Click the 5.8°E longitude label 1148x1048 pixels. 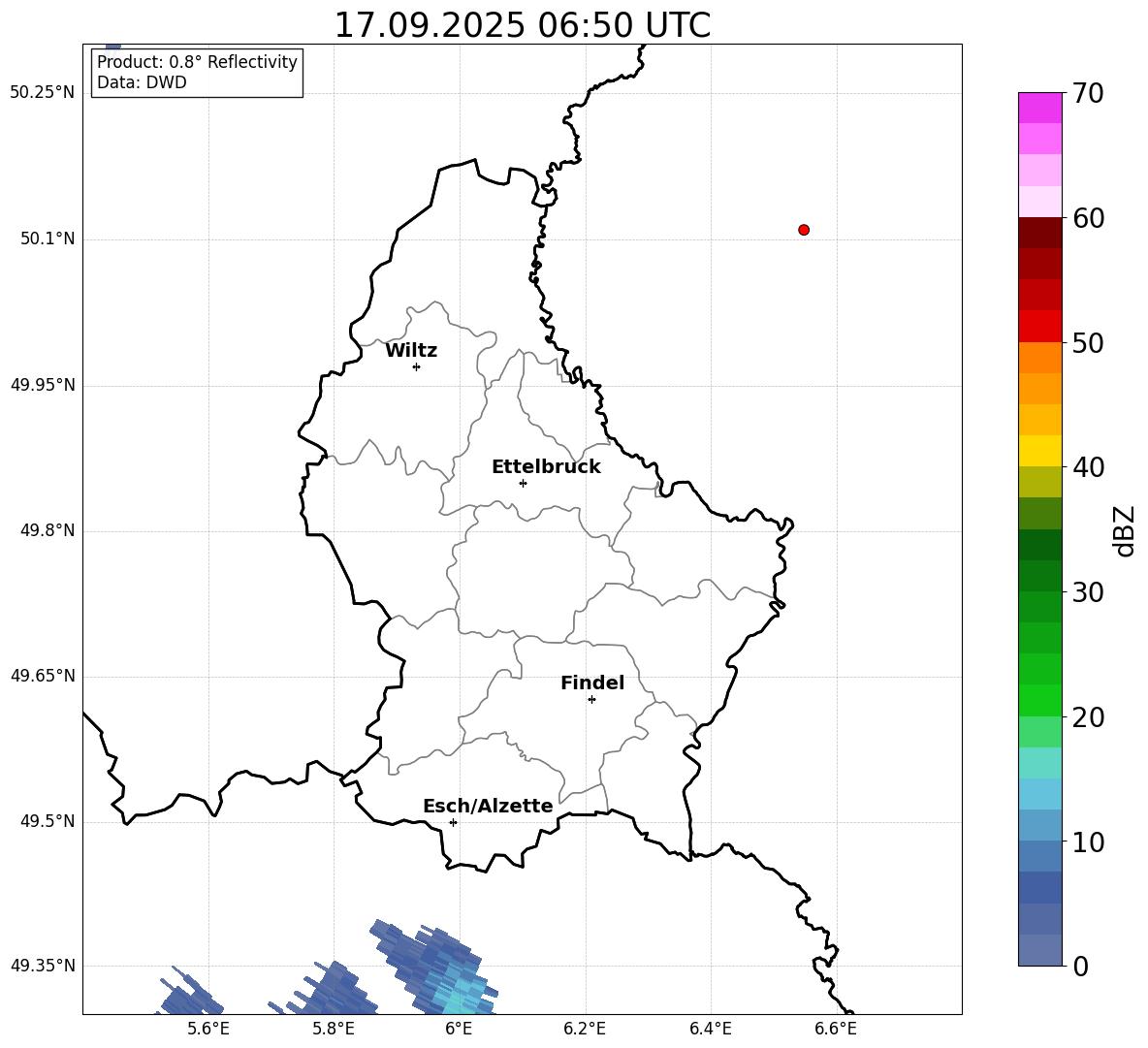click(x=334, y=1029)
